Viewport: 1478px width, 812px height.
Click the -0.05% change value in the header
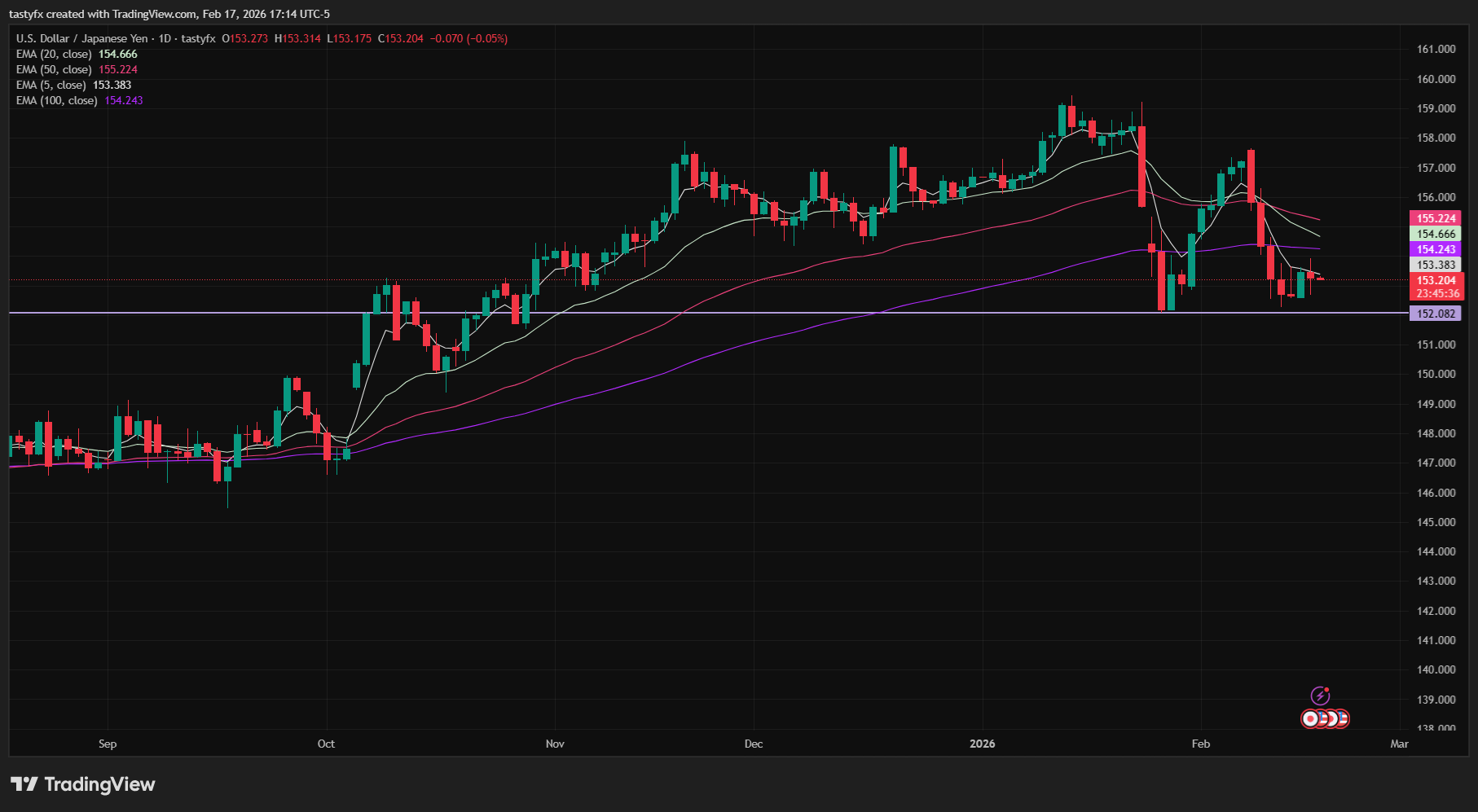click(x=487, y=37)
